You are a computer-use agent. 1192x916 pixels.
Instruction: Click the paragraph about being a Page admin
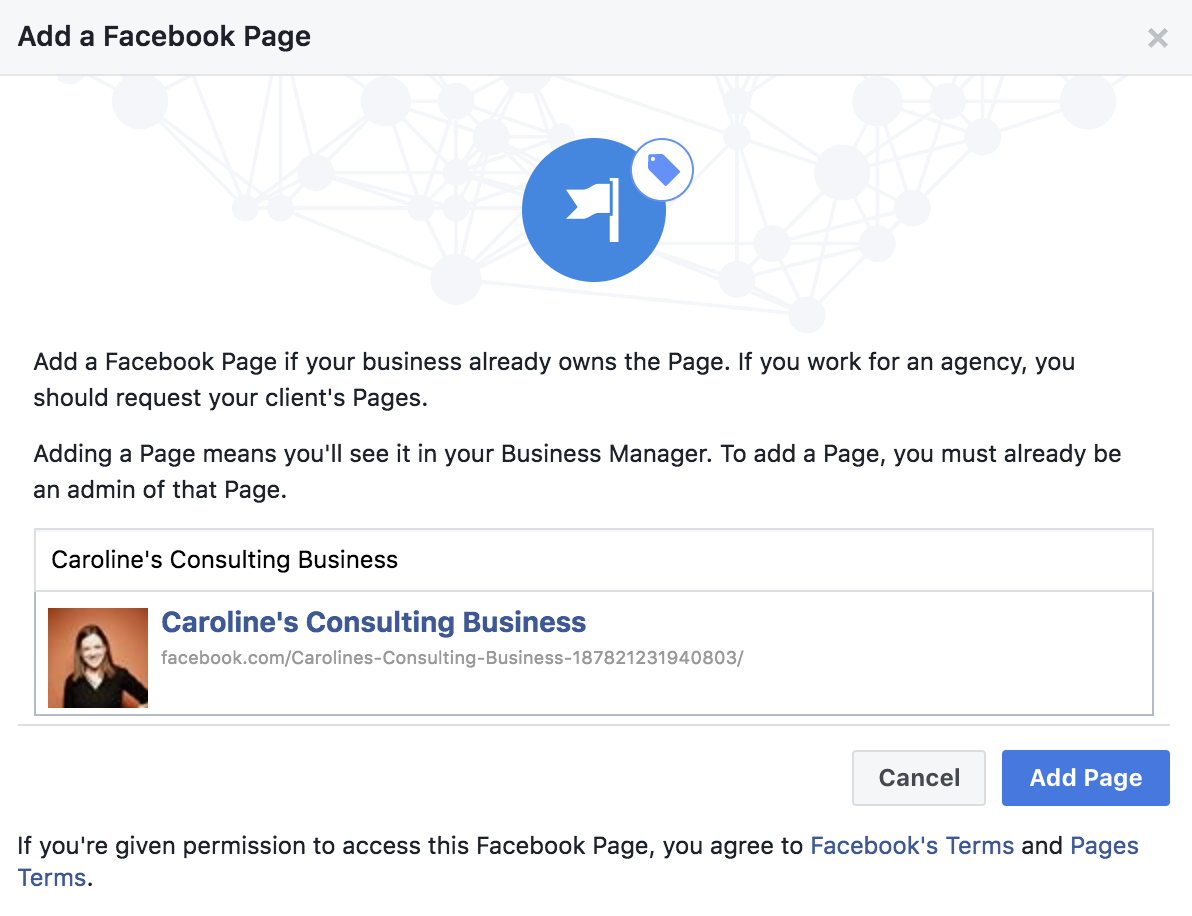point(576,472)
